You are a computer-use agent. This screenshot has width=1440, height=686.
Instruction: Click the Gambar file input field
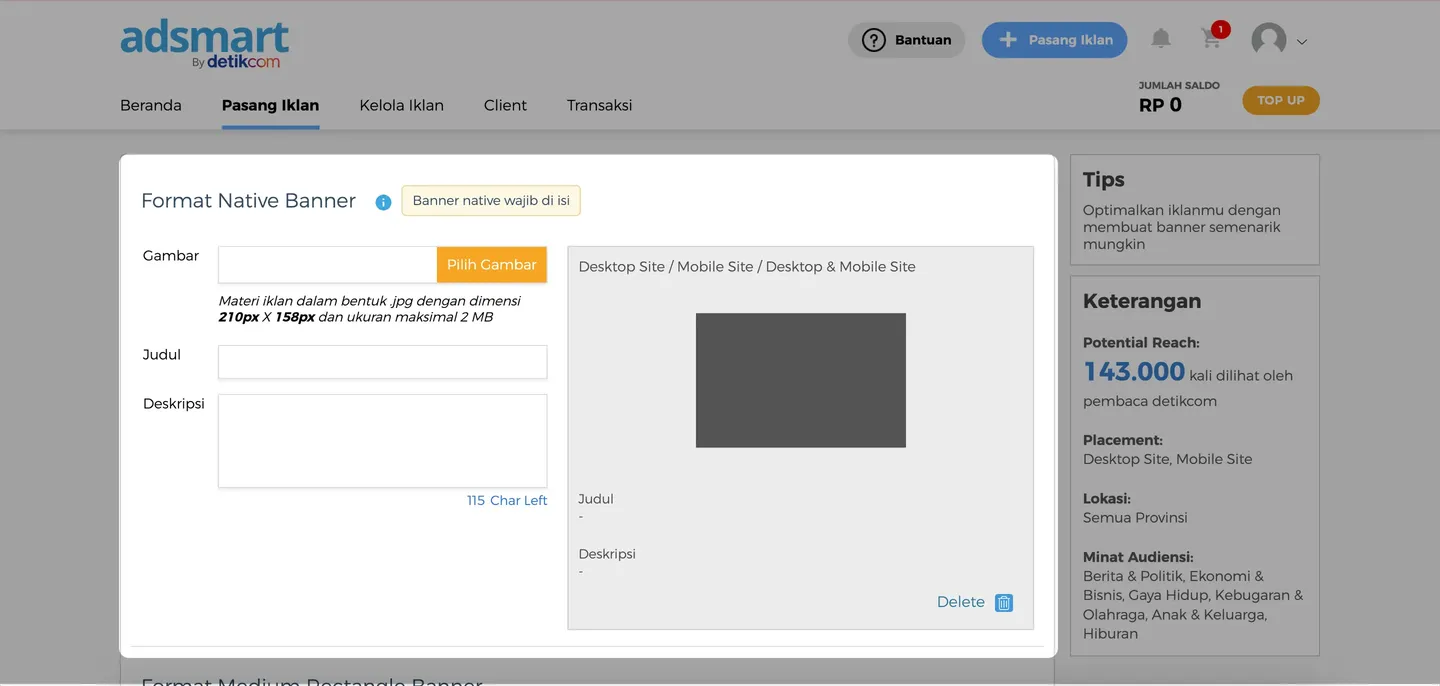(x=327, y=265)
